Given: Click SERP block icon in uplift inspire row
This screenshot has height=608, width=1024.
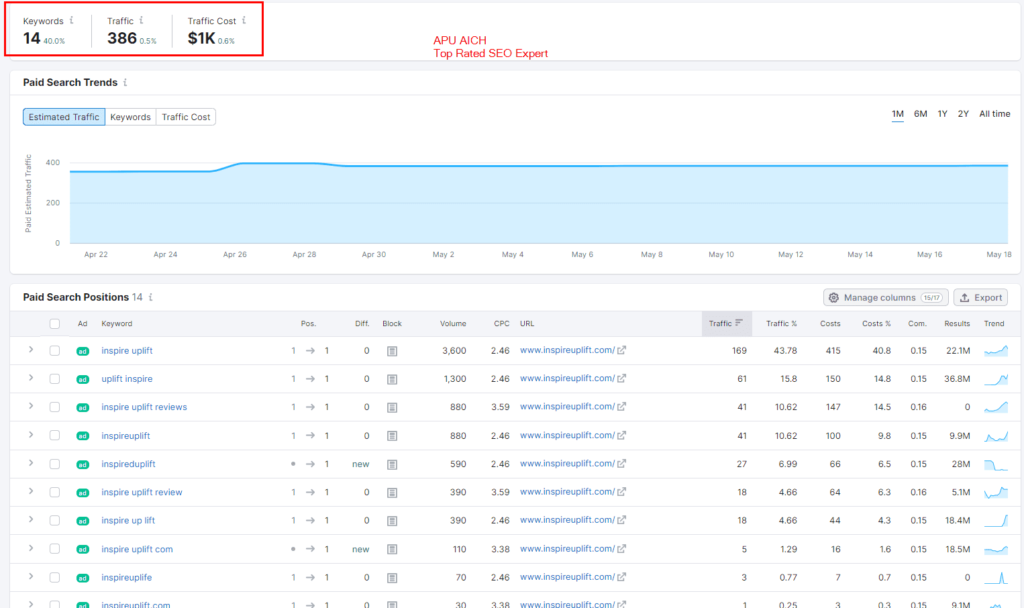Looking at the screenshot, I should point(392,379).
